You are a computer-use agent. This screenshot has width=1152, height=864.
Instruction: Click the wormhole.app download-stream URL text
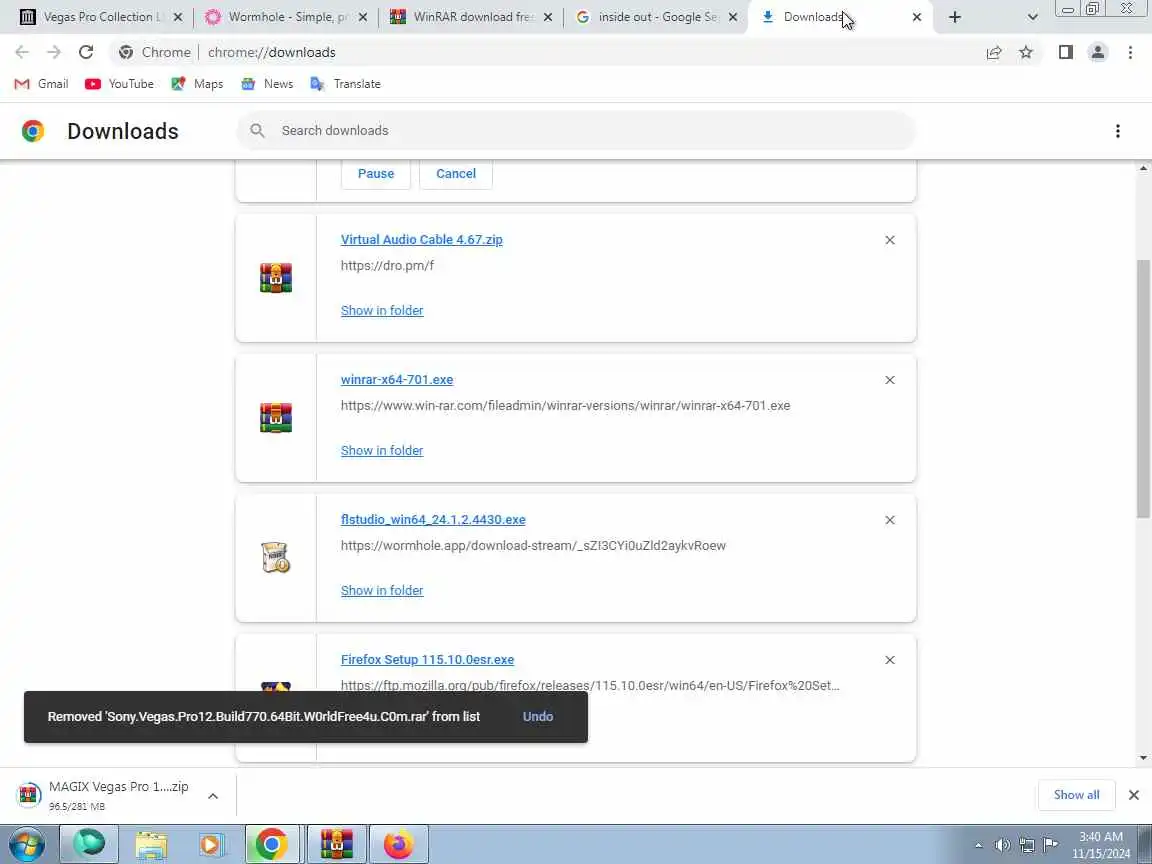[x=533, y=546]
